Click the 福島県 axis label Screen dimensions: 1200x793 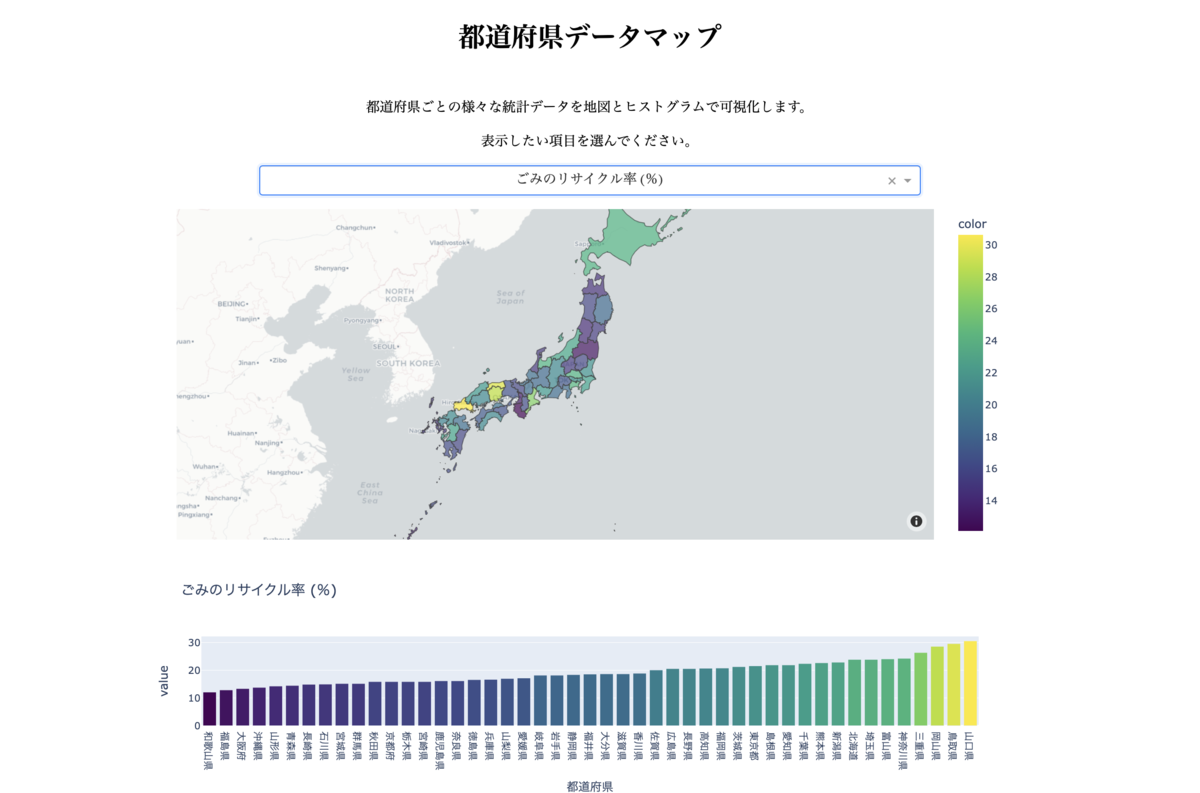click(226, 745)
